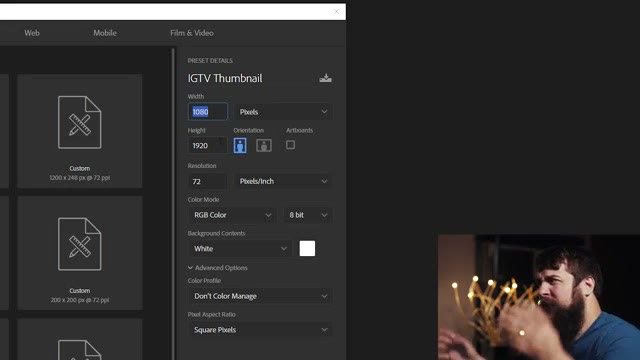Click the white background color swatch
The height and width of the screenshot is (360, 640).
[x=307, y=248]
